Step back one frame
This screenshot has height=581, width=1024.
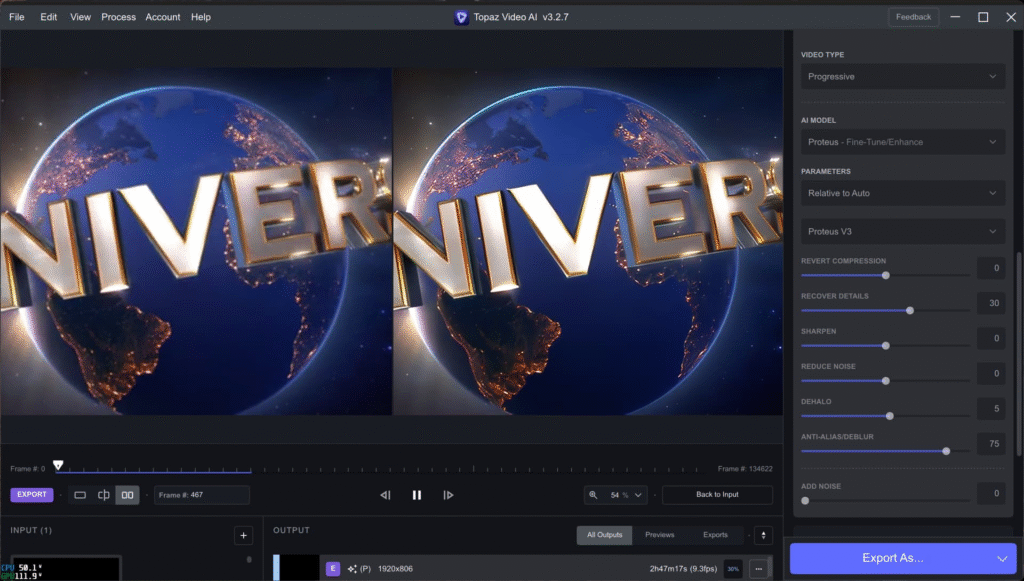pyautogui.click(x=385, y=495)
